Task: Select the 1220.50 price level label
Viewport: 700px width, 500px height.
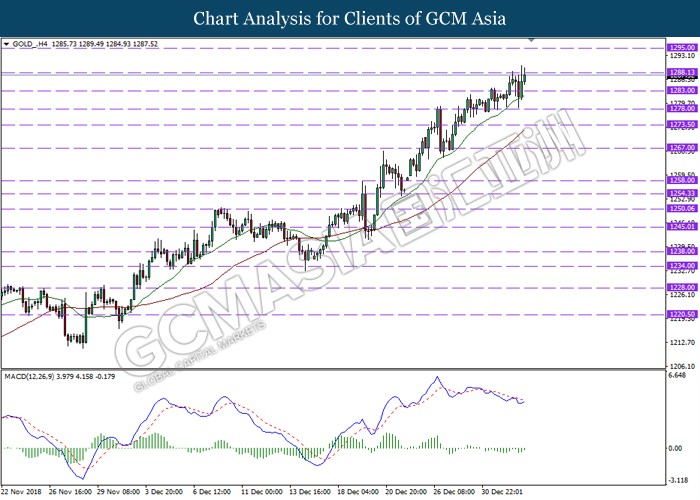Action: pyautogui.click(x=682, y=314)
